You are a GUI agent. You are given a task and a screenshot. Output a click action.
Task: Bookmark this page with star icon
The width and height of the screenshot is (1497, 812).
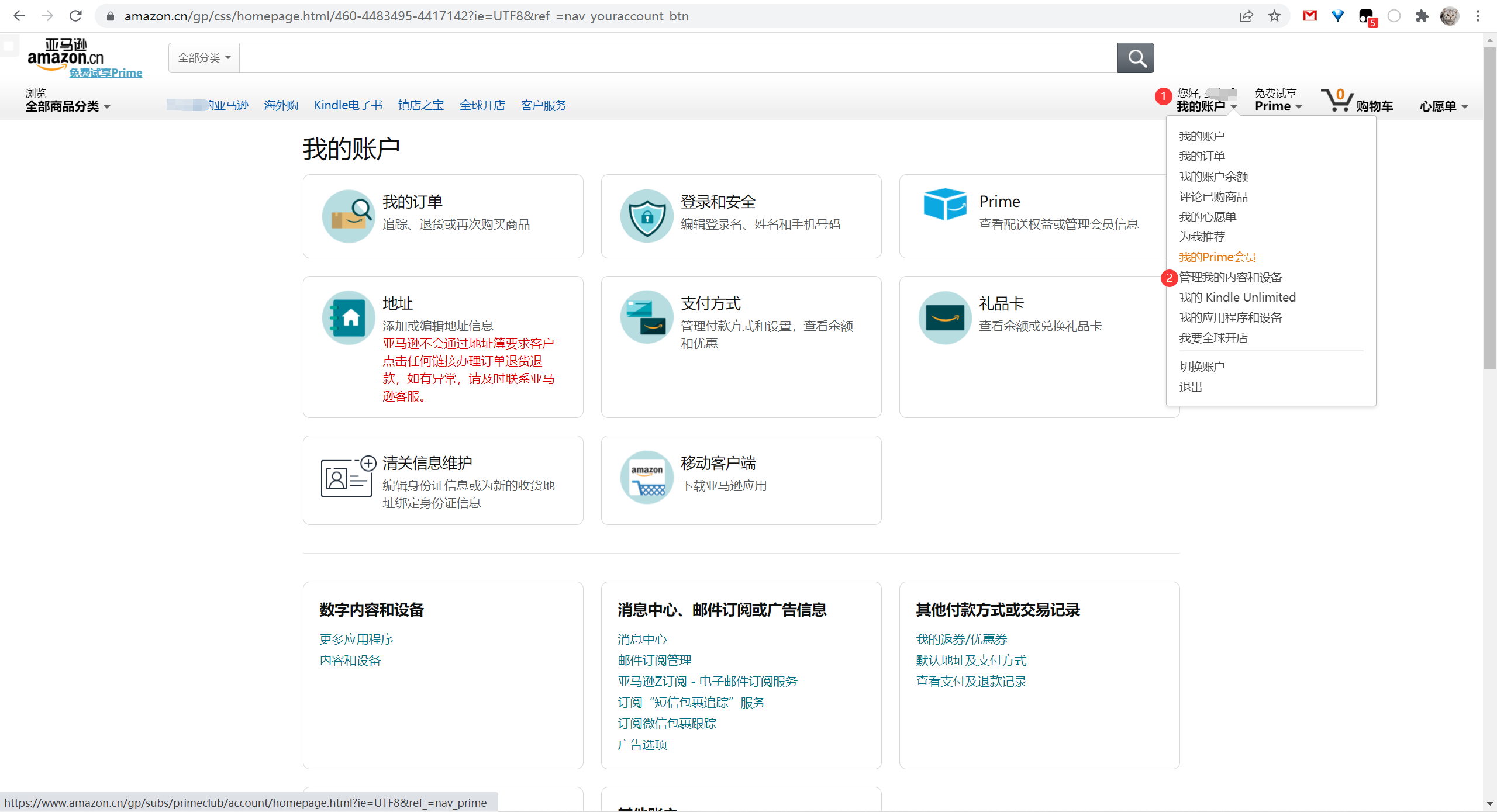tap(1274, 16)
